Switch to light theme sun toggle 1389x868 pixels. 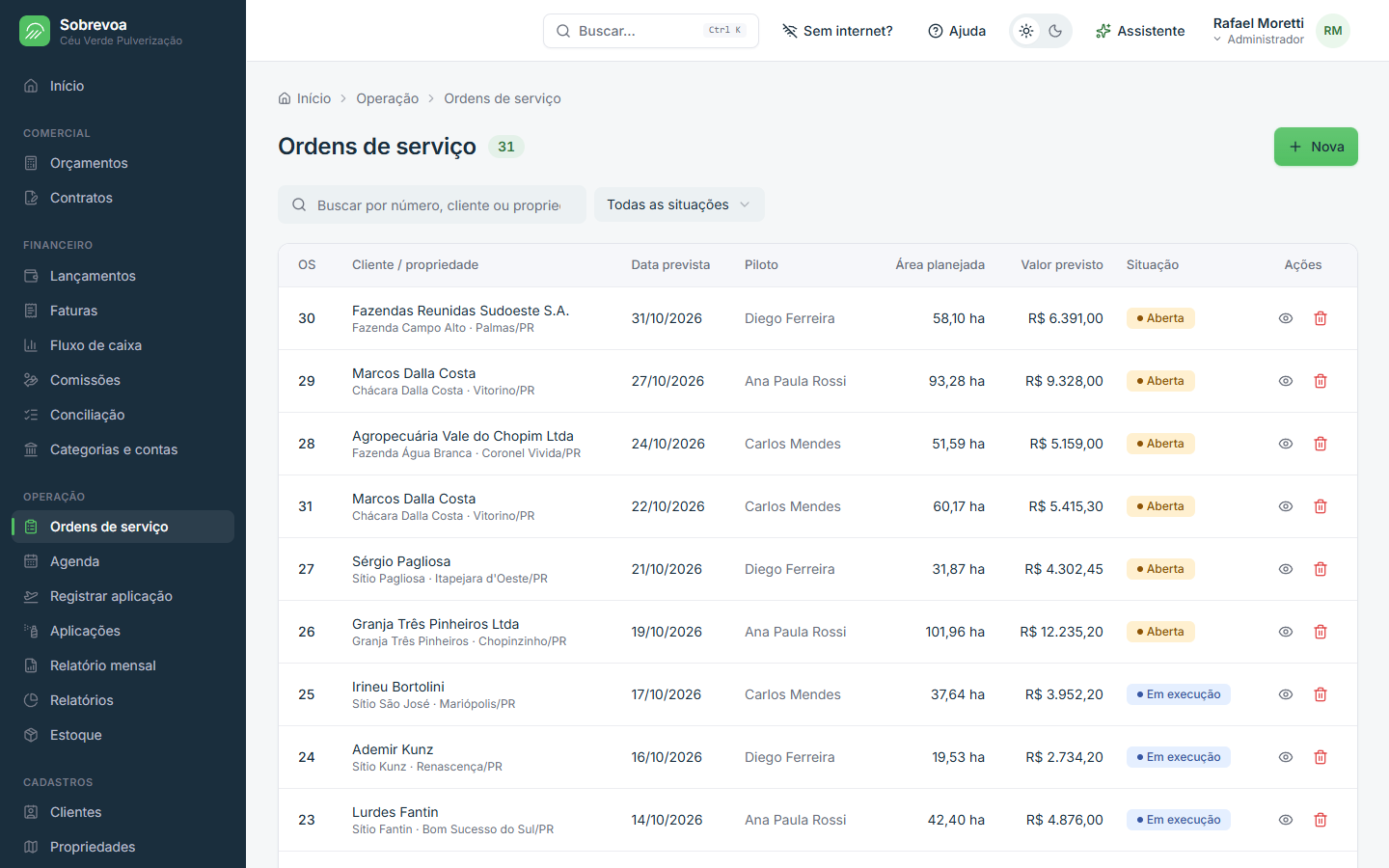[1026, 31]
